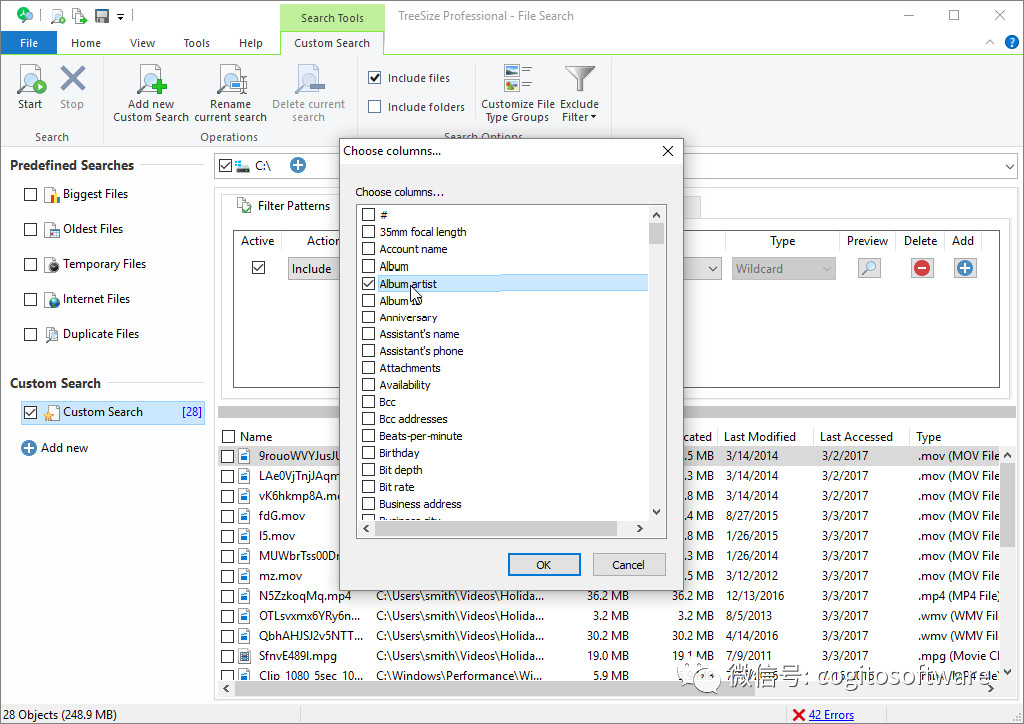Click the TreeSize app icon in title bar
The width and height of the screenshot is (1024, 724).
pyautogui.click(x=25, y=15)
